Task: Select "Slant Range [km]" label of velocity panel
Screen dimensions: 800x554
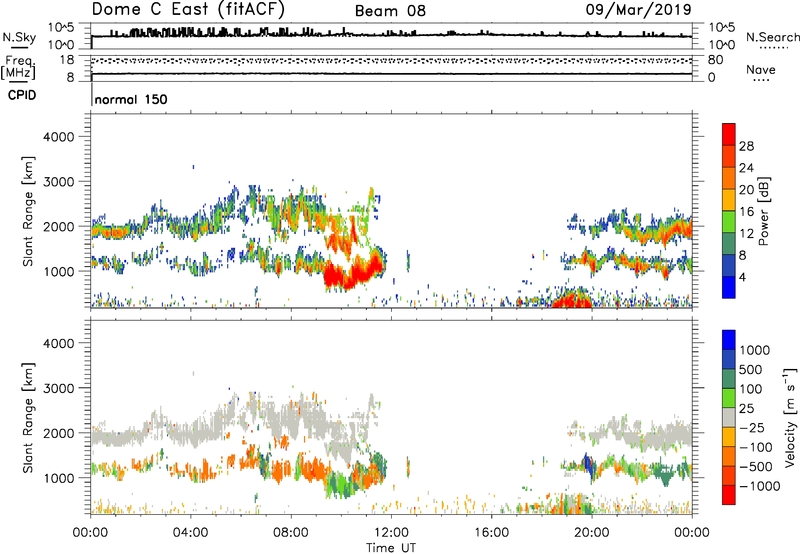Action: coord(28,418)
